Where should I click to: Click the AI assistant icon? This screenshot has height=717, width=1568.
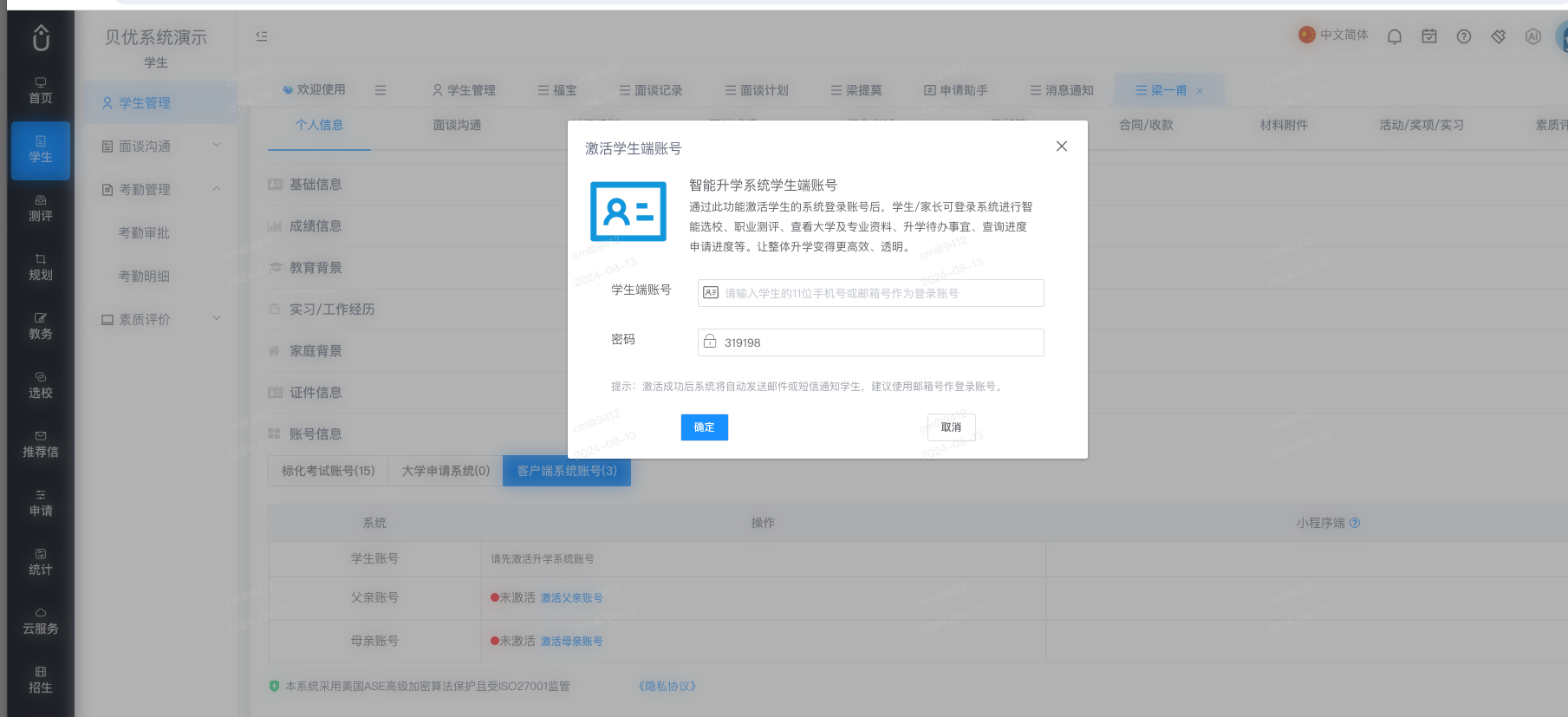coord(1533,36)
